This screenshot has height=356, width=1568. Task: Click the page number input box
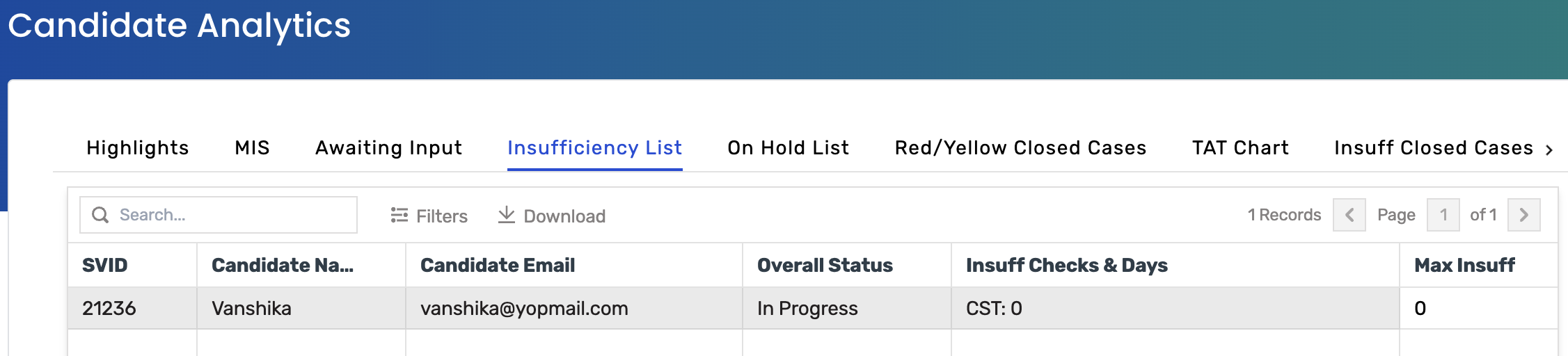(1443, 215)
